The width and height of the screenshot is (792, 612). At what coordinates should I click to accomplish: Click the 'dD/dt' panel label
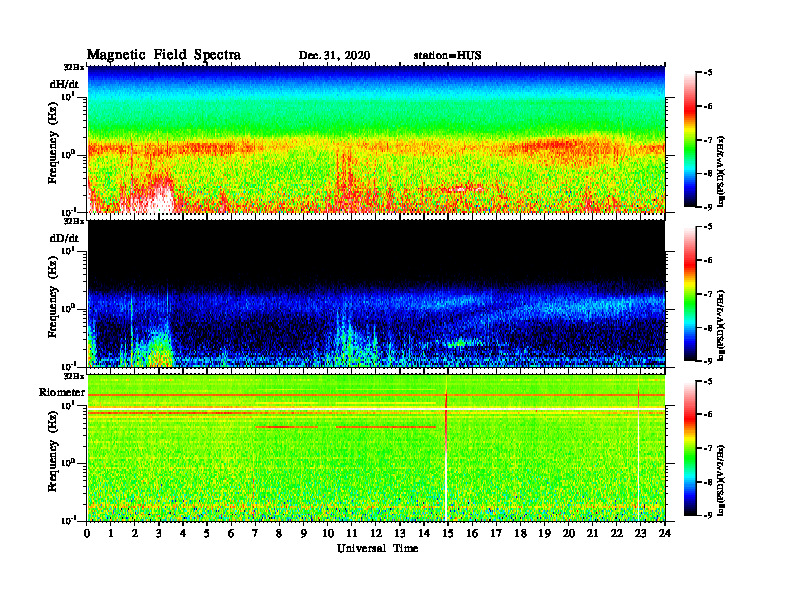click(x=64, y=238)
